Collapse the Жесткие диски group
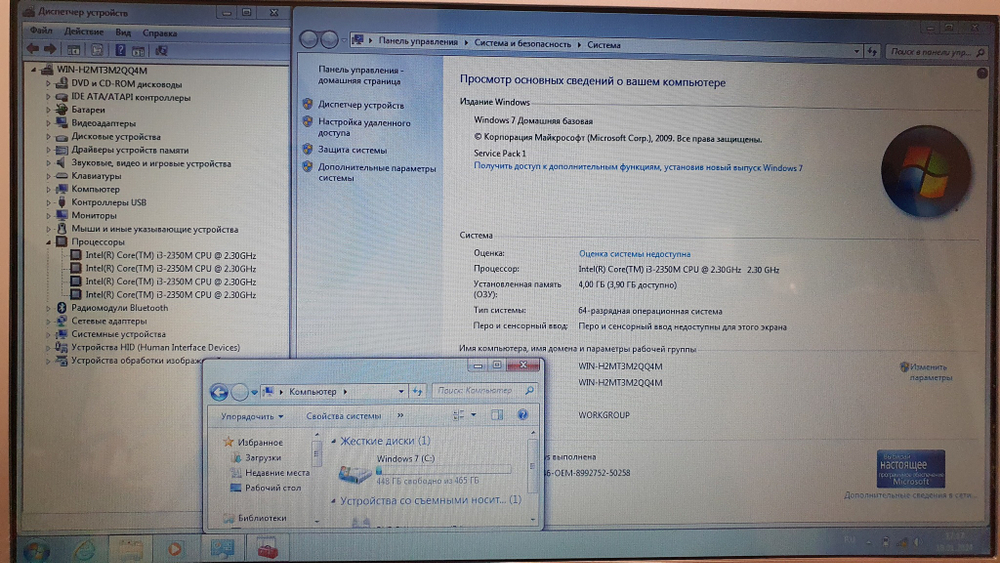Viewport: 1000px width, 563px height. point(334,441)
